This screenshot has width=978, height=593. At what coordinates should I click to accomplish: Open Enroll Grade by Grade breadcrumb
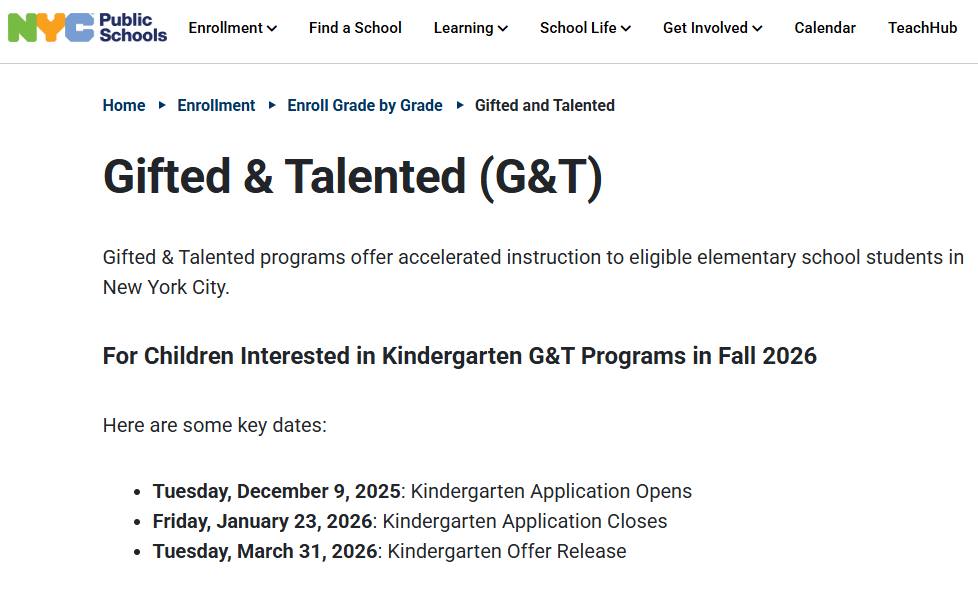tap(365, 105)
